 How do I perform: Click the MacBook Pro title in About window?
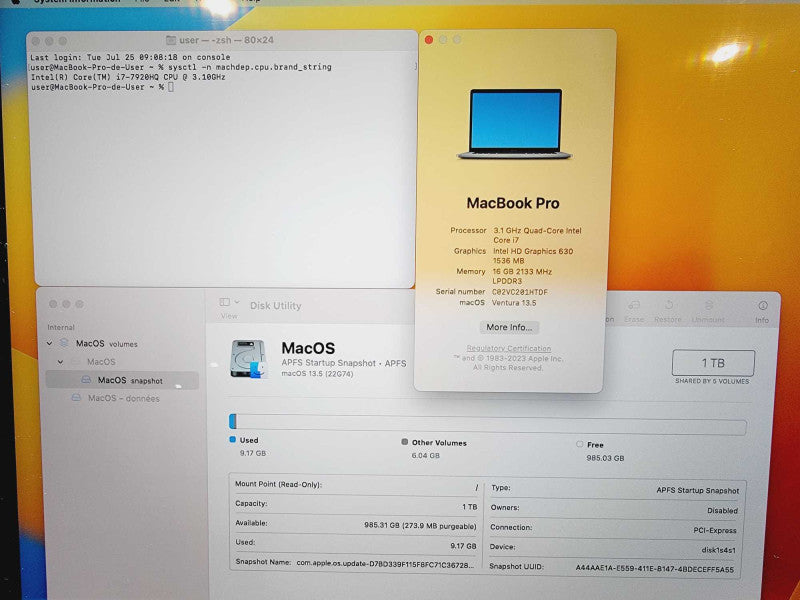click(x=513, y=203)
